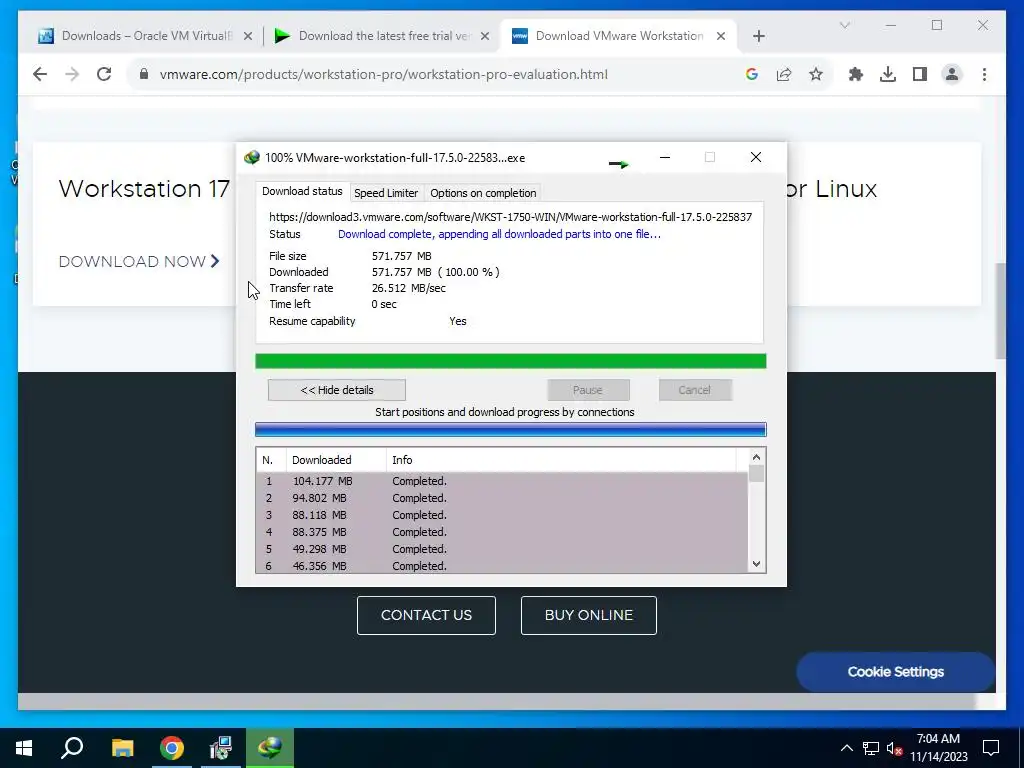Image resolution: width=1024 pixels, height=768 pixels.
Task: Select connection row 88.375 MB
Action: coord(502,532)
